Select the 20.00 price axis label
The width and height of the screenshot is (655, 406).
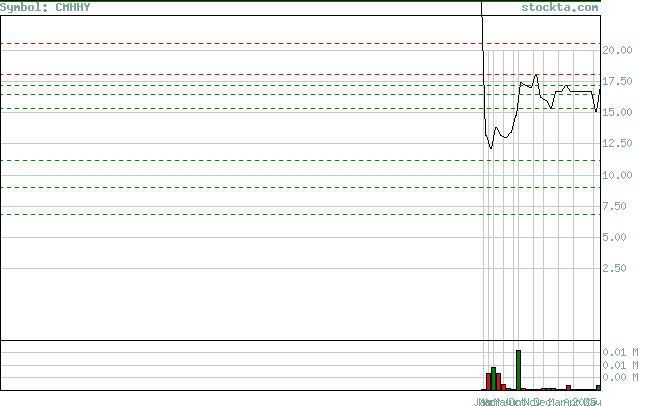(617, 50)
